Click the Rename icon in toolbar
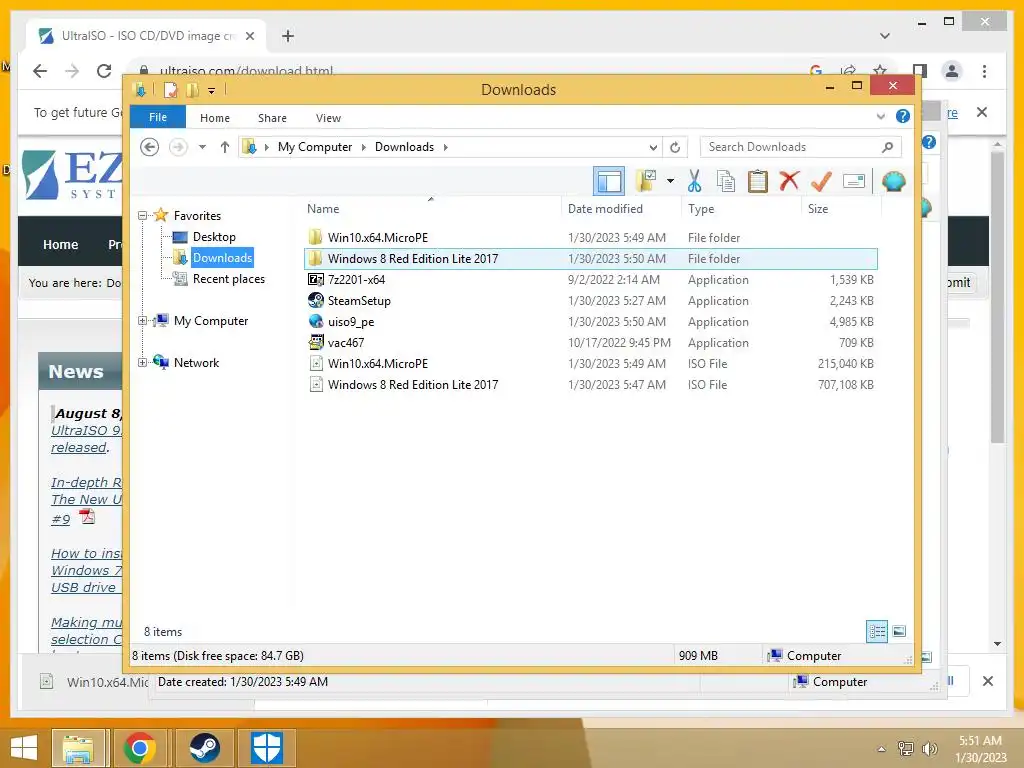Screen dimensions: 1024x768 (x=854, y=181)
